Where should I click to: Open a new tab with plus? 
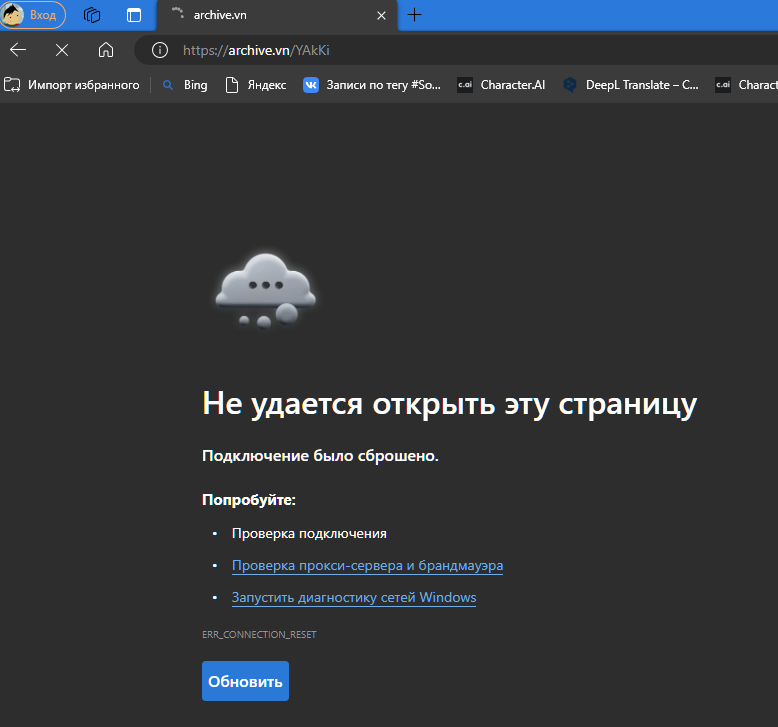(415, 15)
